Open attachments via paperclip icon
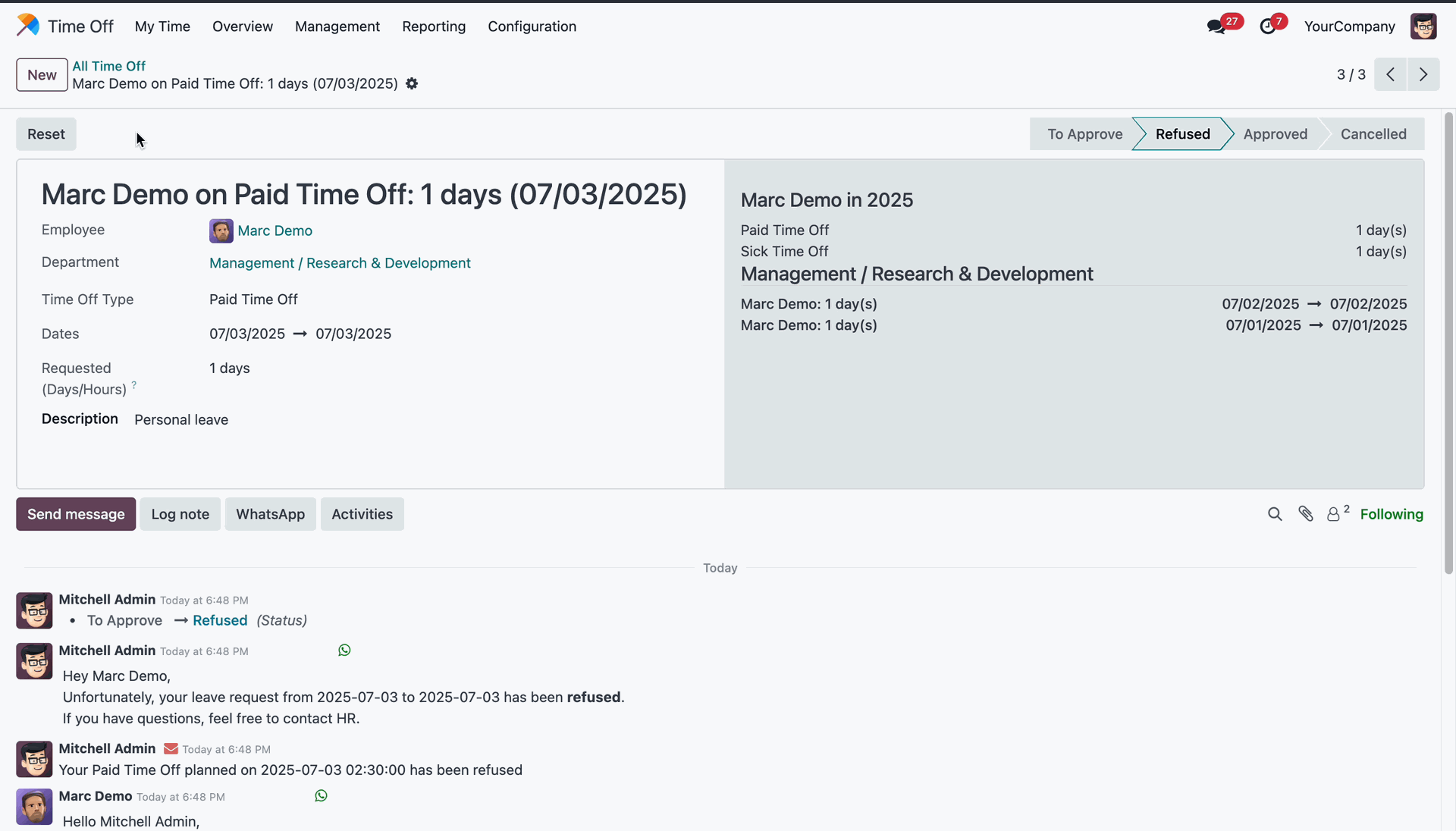Screen dimensions: 1456x831 click(x=1306, y=514)
